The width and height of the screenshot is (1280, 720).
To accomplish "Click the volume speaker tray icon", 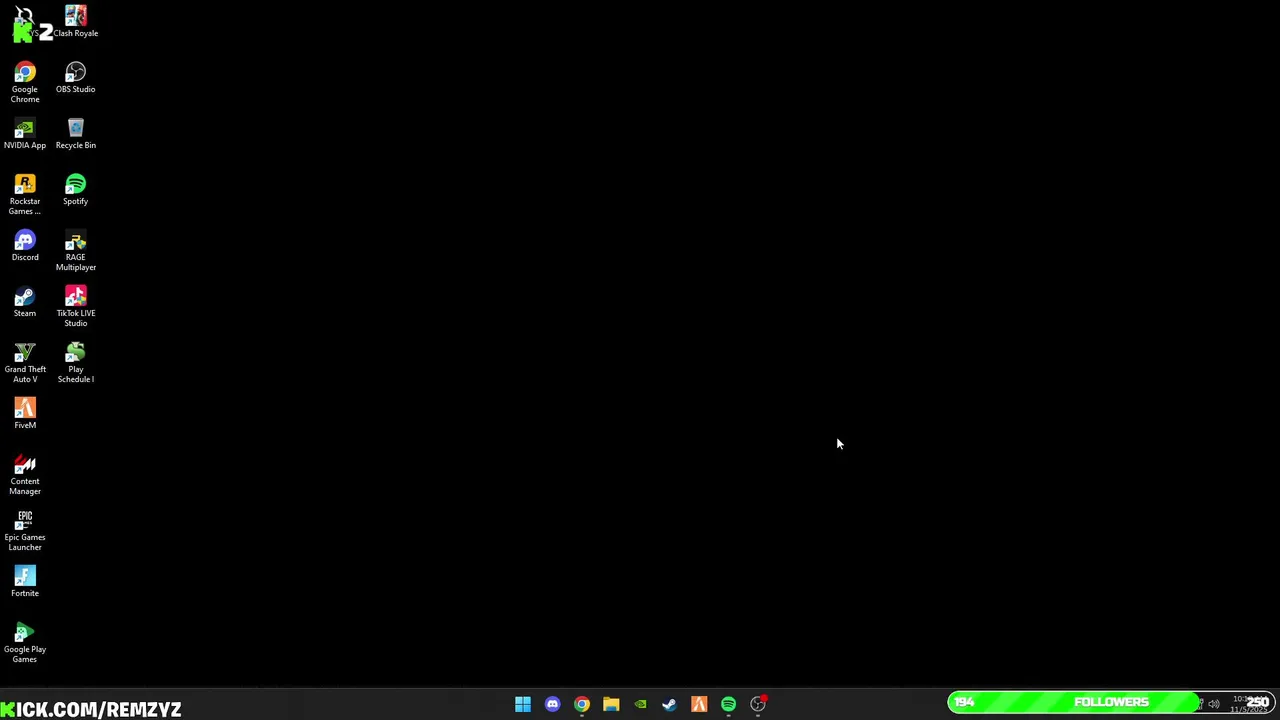I will (x=1214, y=704).
